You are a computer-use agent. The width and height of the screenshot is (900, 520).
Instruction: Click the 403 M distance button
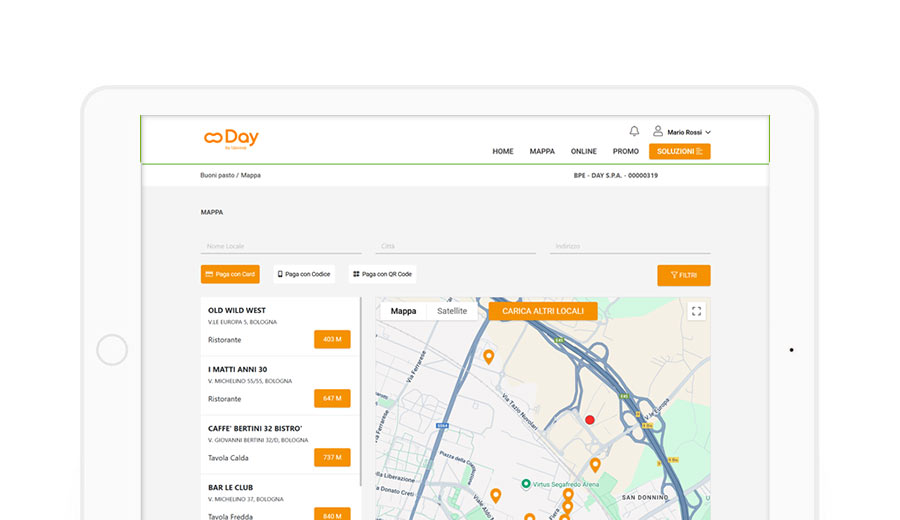point(332,339)
